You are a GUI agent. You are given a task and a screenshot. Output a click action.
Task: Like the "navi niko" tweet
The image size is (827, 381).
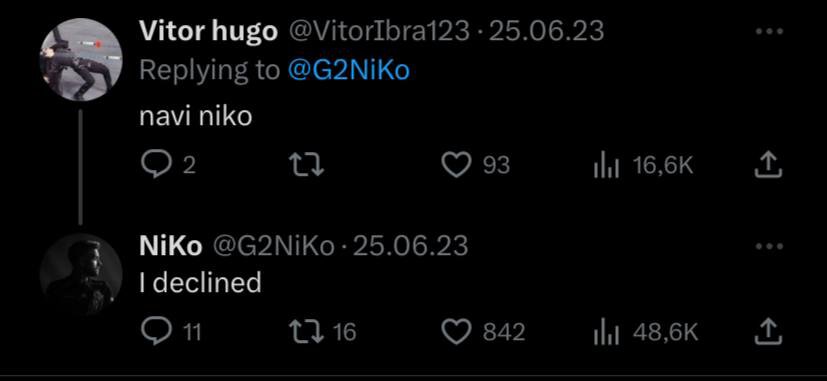456,165
